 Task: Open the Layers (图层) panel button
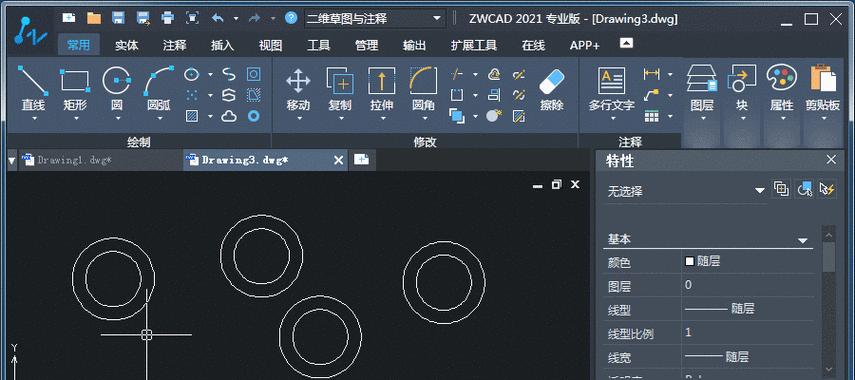pos(702,87)
